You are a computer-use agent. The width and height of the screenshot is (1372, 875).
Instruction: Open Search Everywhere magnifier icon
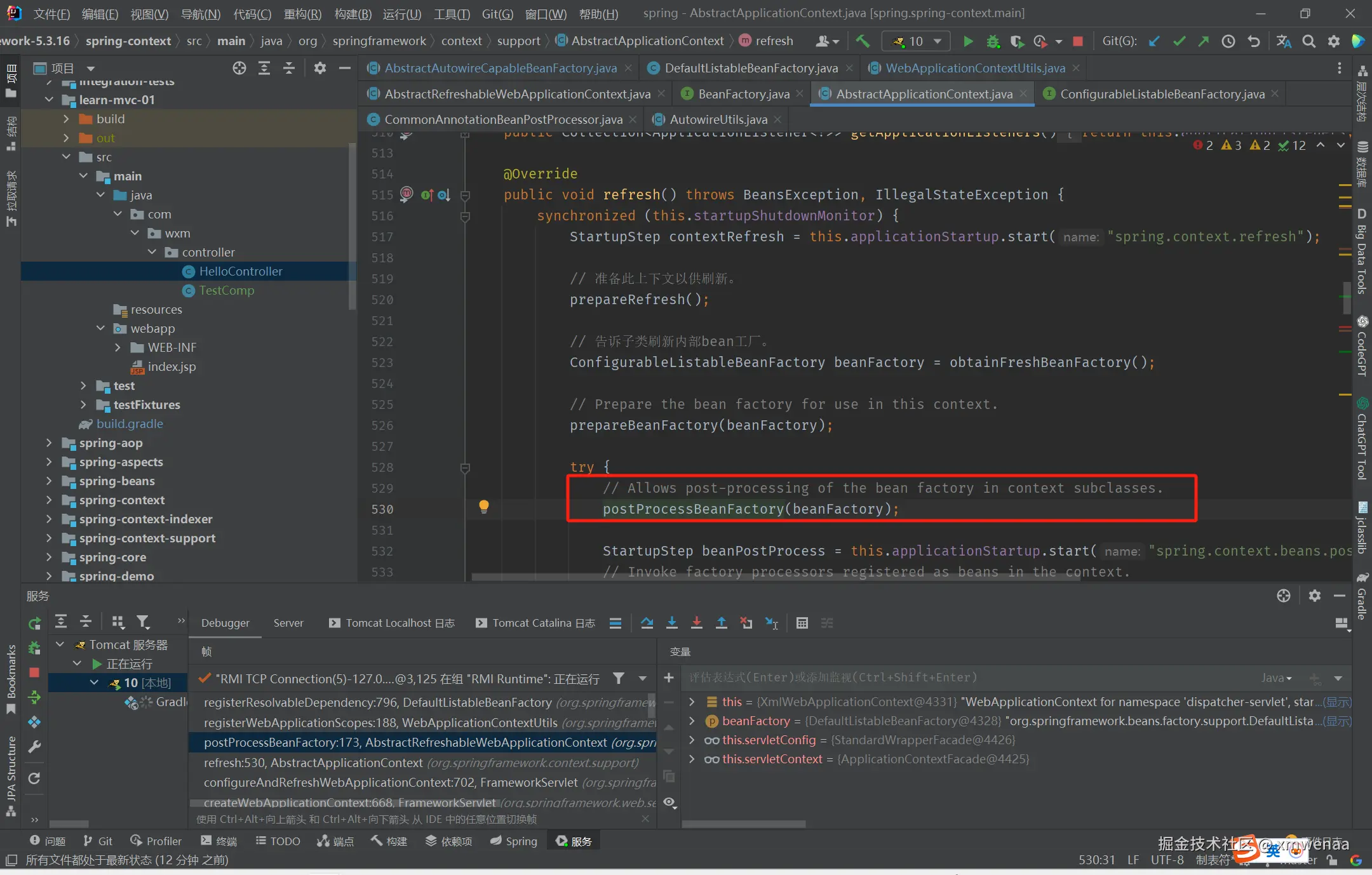pos(1308,41)
